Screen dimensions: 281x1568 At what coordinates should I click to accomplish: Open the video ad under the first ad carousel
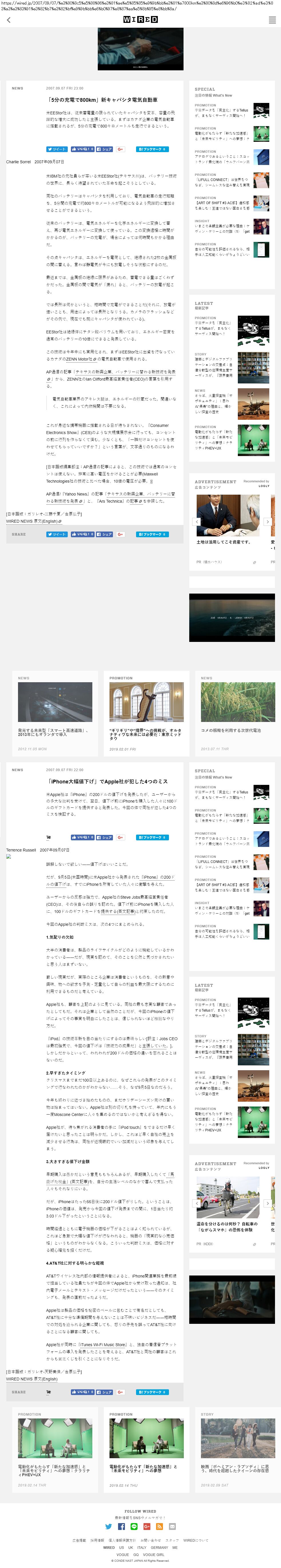click(x=232, y=617)
